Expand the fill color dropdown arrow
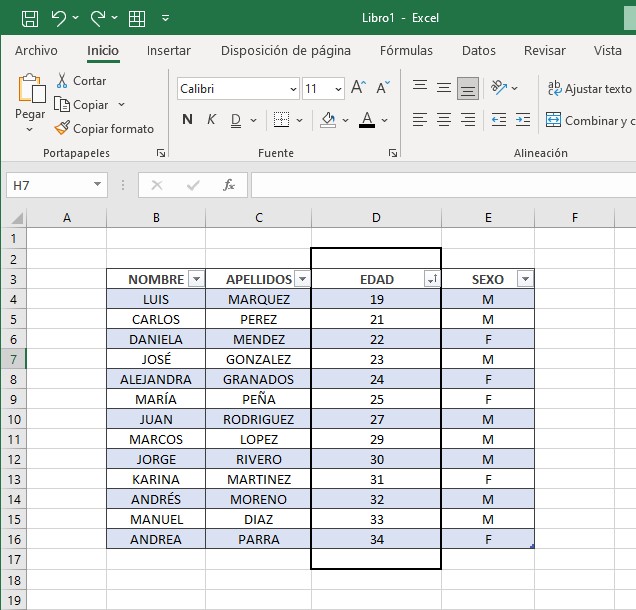 (345, 120)
